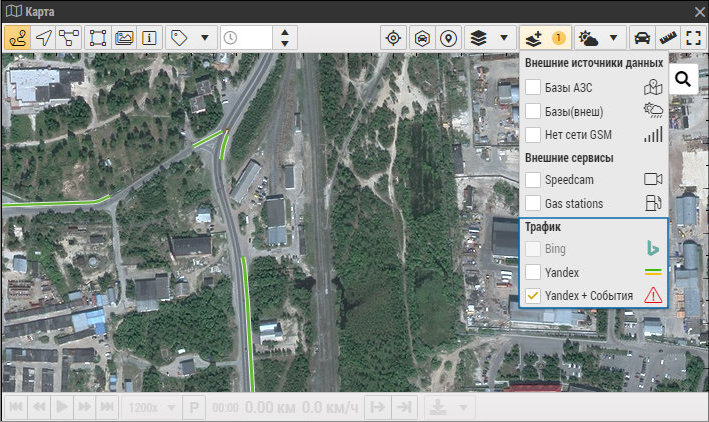This screenshot has height=422, width=709.
Task: Select the Базы АЗС label
Action: 568,87
